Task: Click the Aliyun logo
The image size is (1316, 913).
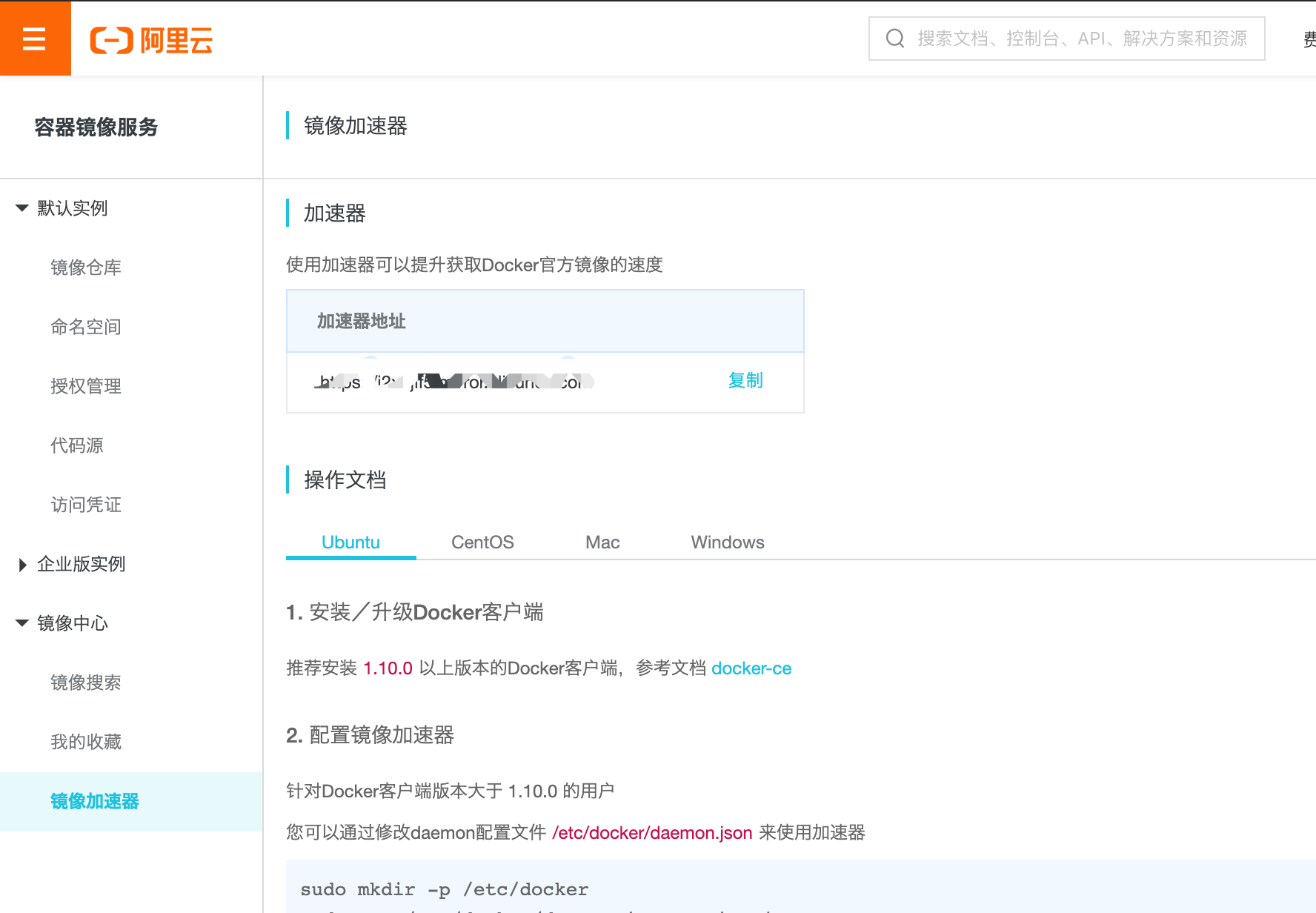Action: [151, 40]
